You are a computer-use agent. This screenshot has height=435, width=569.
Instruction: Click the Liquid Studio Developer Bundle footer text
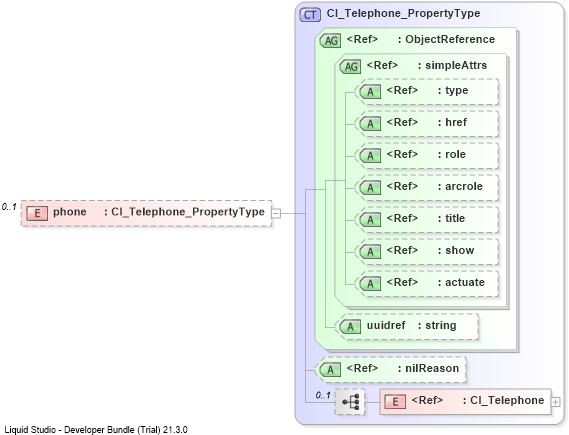click(96, 430)
